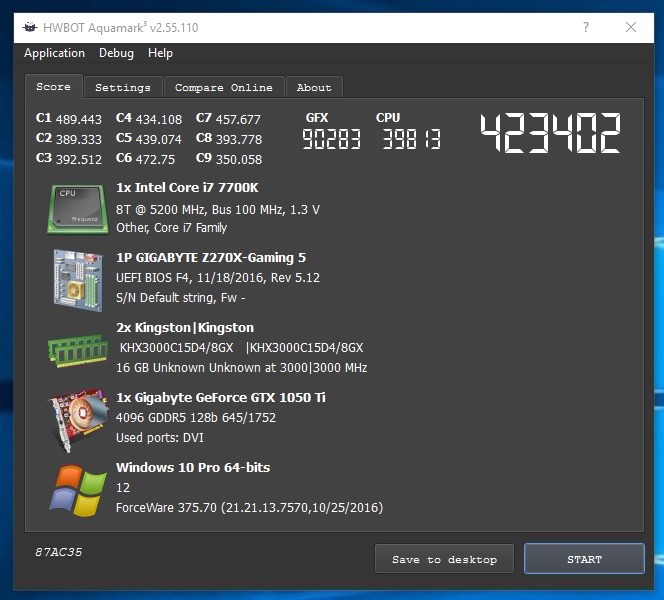Click the C1 value 489.443
The image size is (664, 600).
tap(79, 119)
